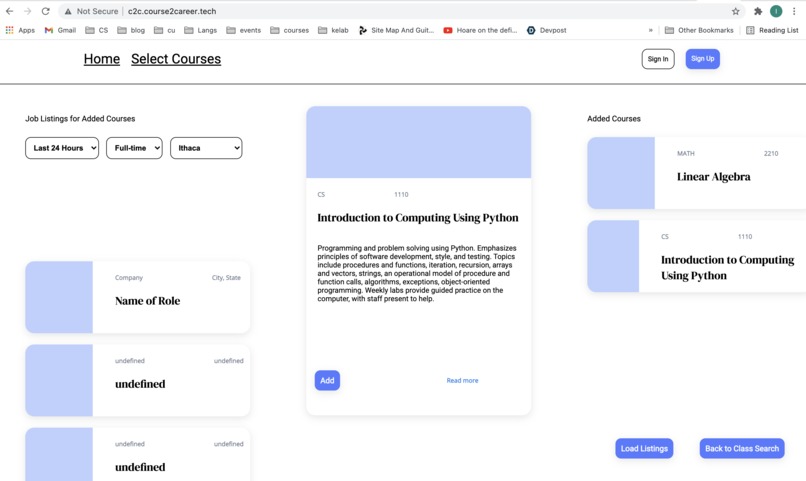Click the Introduction to Computing Using Python title in center card

[x=418, y=218]
